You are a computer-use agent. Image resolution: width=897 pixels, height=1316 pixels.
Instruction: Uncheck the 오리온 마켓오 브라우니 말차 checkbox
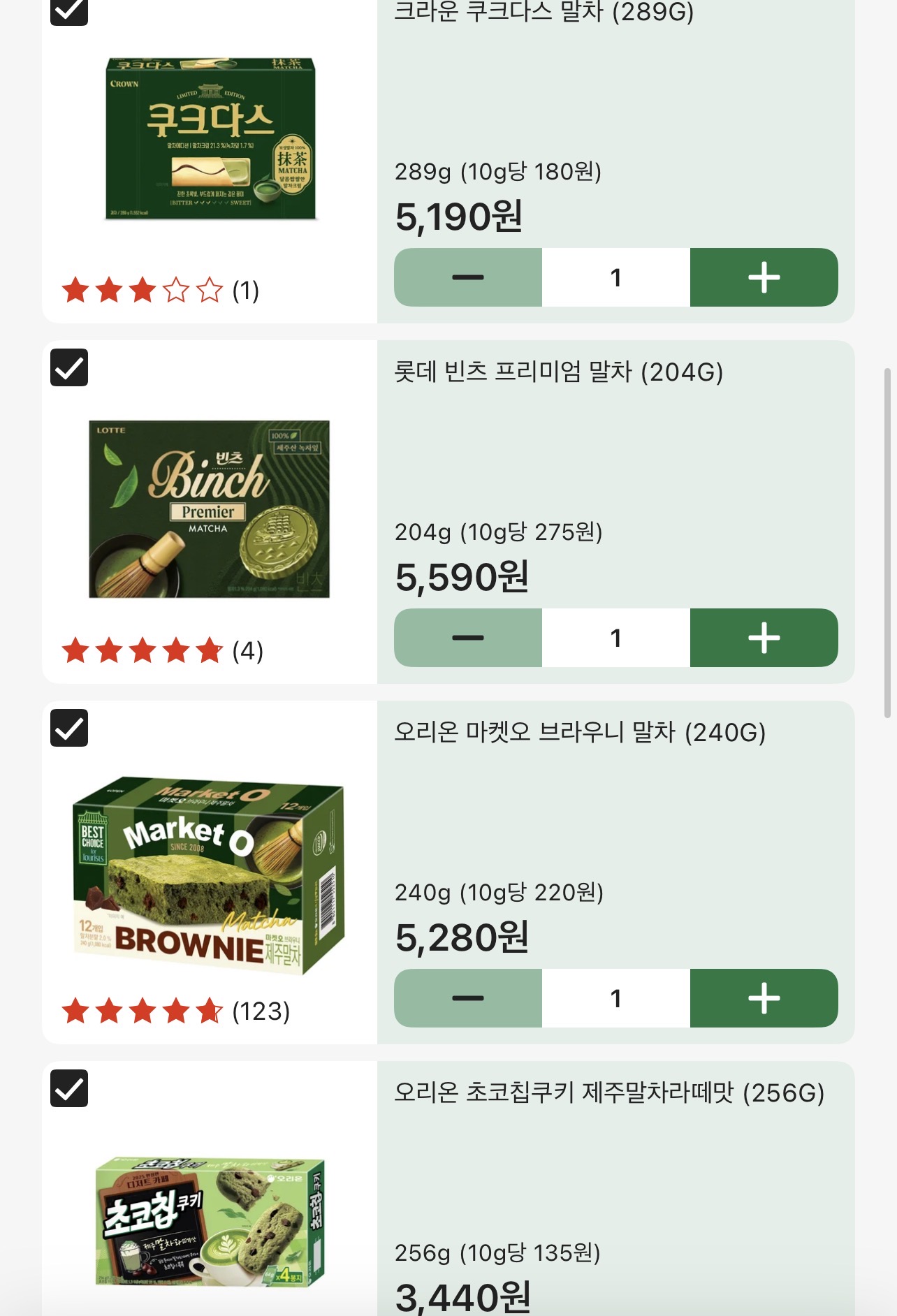pyautogui.click(x=69, y=728)
